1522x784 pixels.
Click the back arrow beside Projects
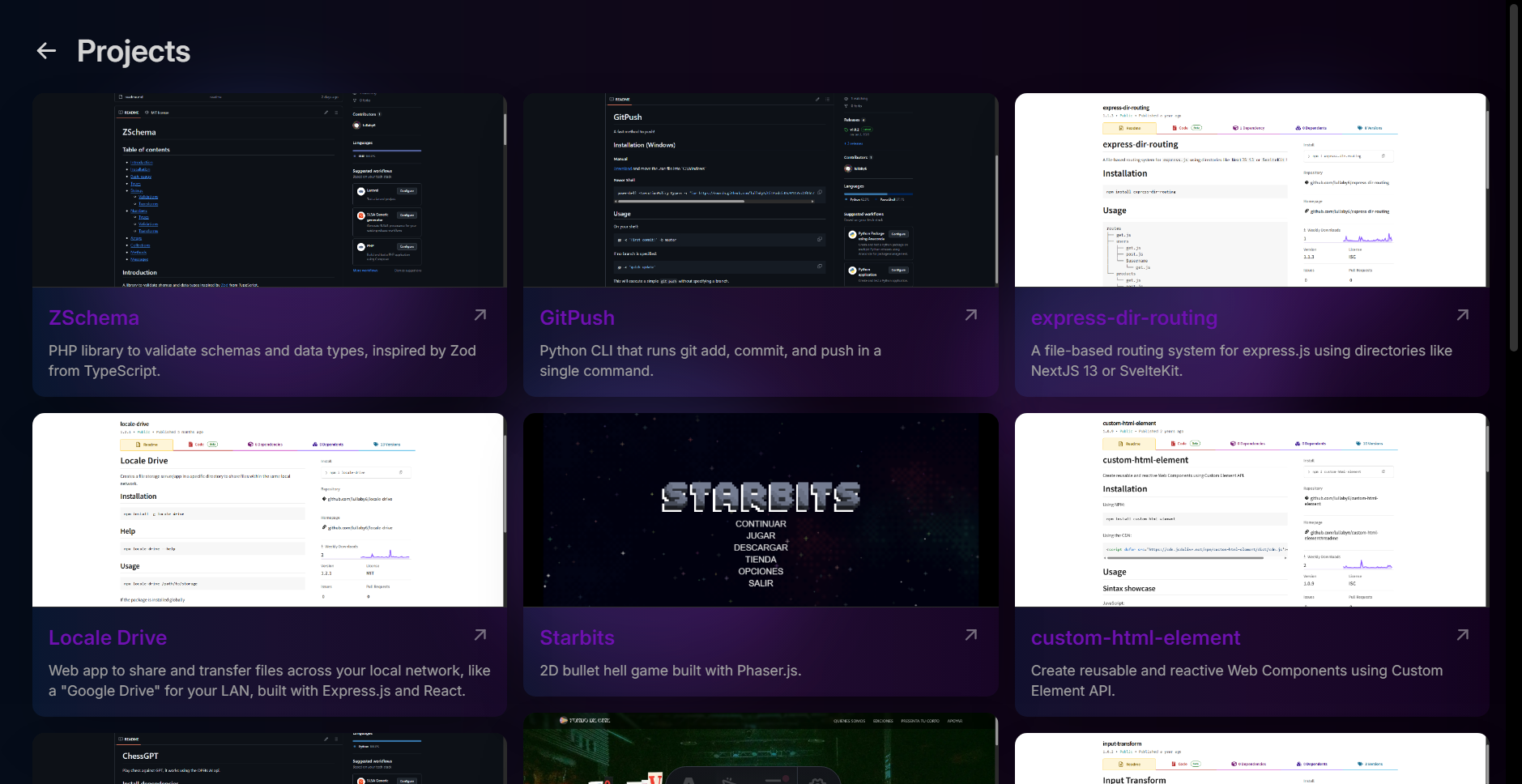pyautogui.click(x=46, y=51)
